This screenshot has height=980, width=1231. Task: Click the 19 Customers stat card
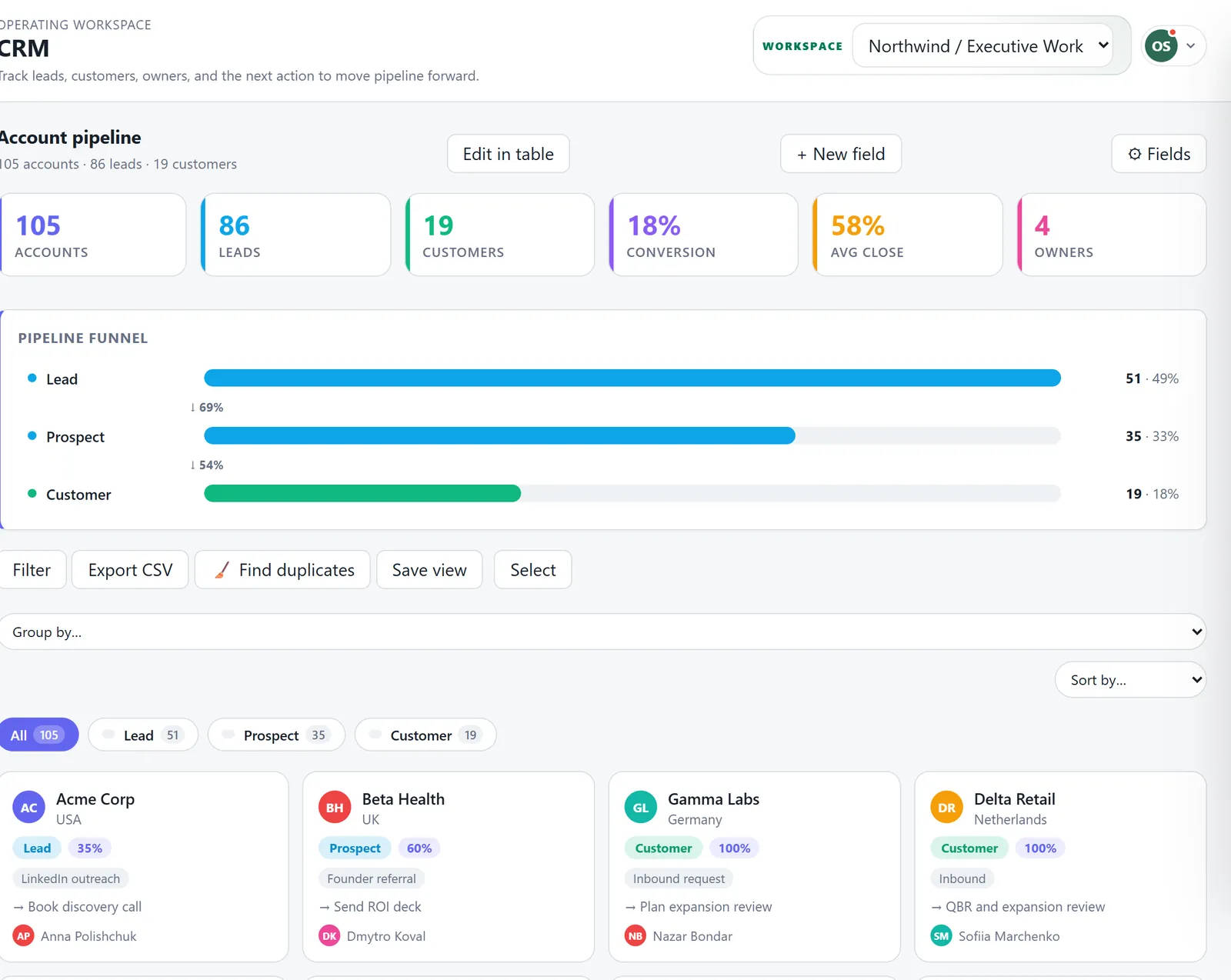coord(499,235)
